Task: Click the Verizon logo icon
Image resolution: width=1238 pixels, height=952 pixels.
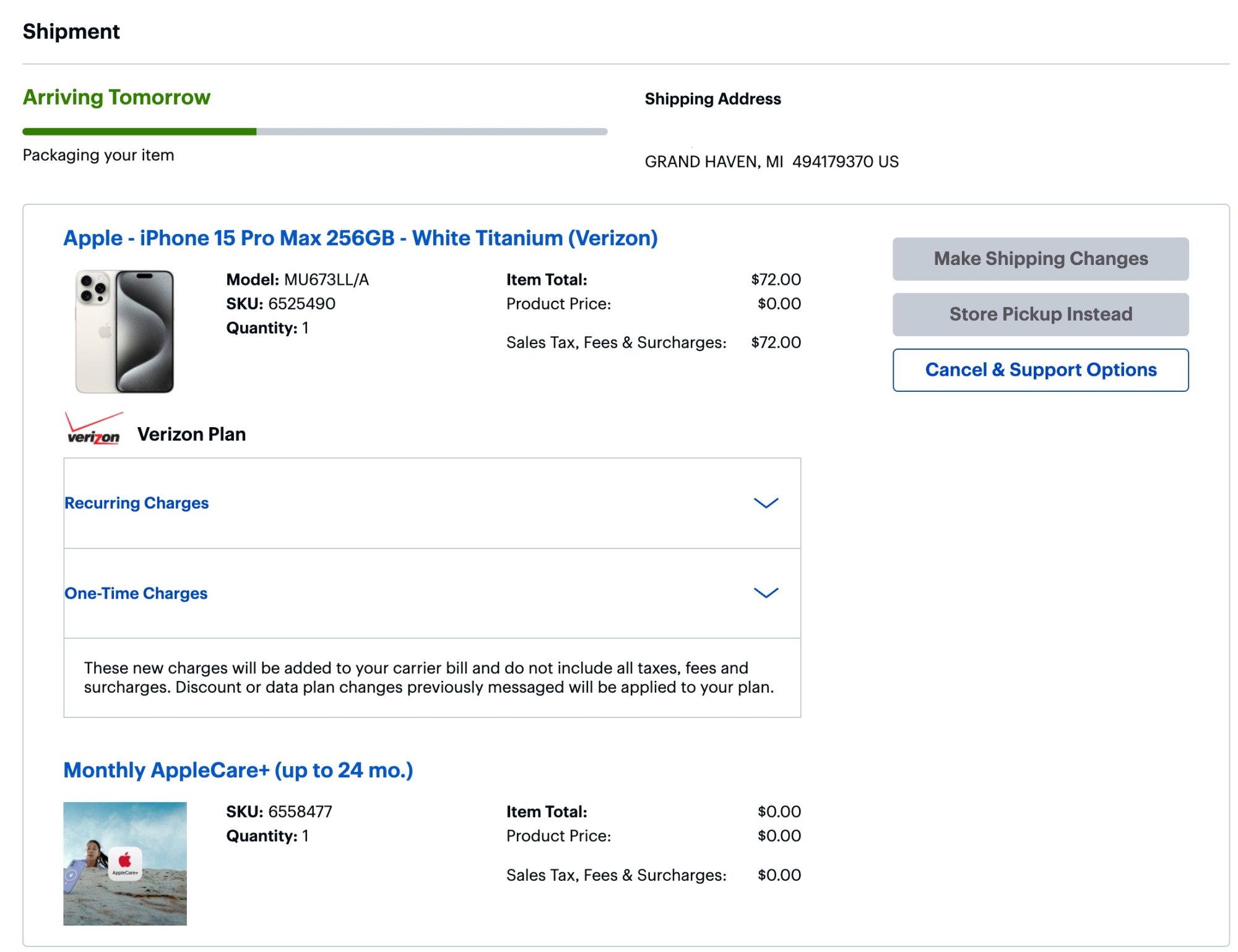Action: tap(93, 429)
